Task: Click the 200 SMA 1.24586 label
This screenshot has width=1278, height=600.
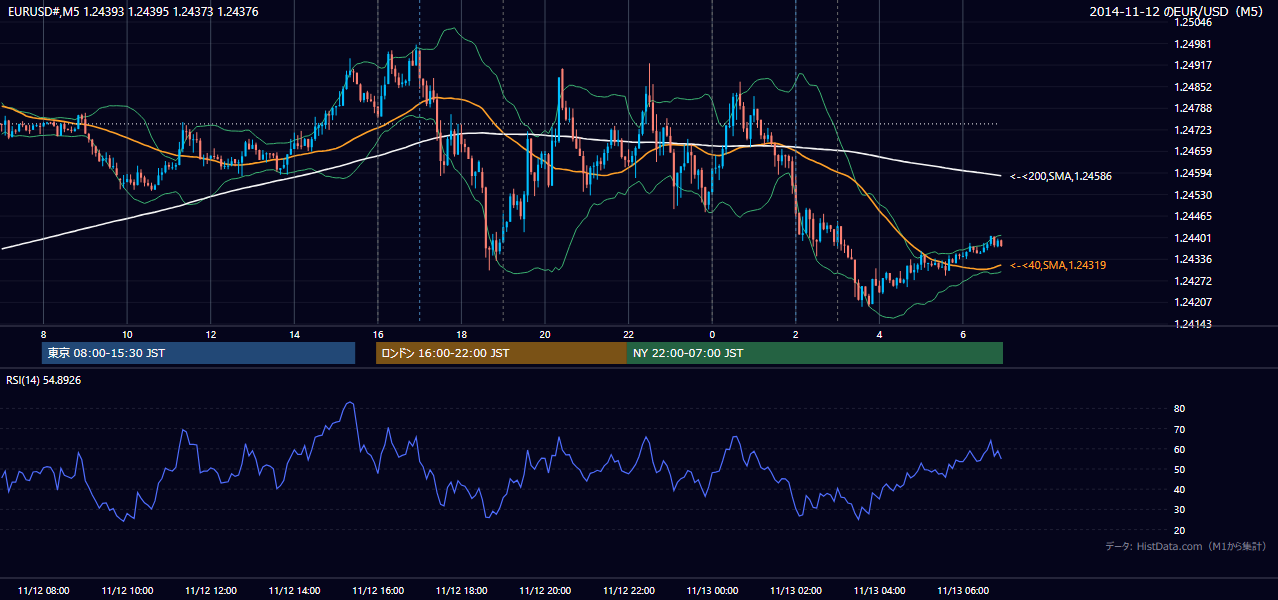Action: pos(1061,176)
